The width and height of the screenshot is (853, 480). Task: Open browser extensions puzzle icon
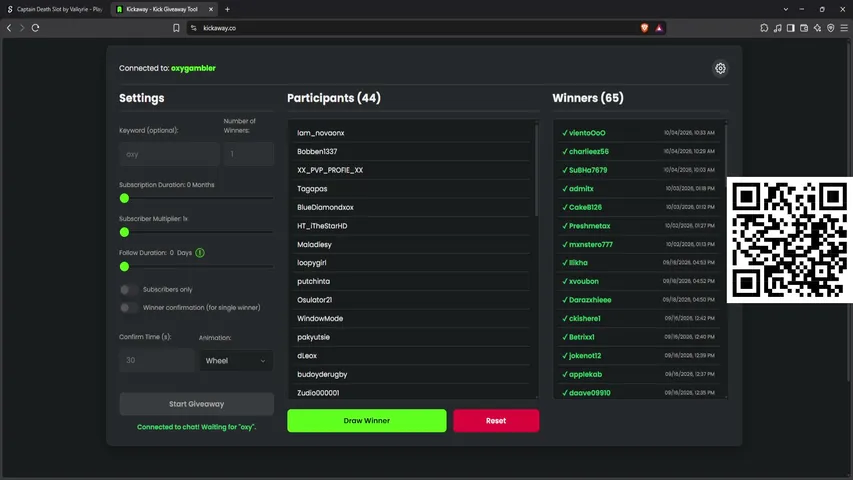tap(764, 28)
